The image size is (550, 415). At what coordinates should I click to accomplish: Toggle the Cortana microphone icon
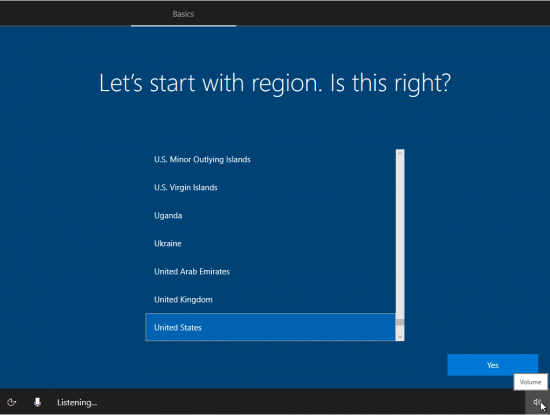[x=37, y=402]
